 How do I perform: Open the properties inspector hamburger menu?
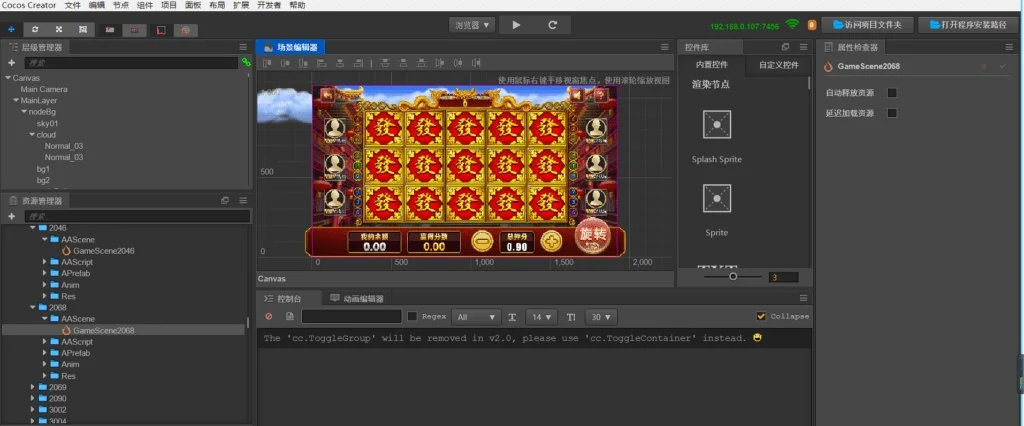(1009, 47)
